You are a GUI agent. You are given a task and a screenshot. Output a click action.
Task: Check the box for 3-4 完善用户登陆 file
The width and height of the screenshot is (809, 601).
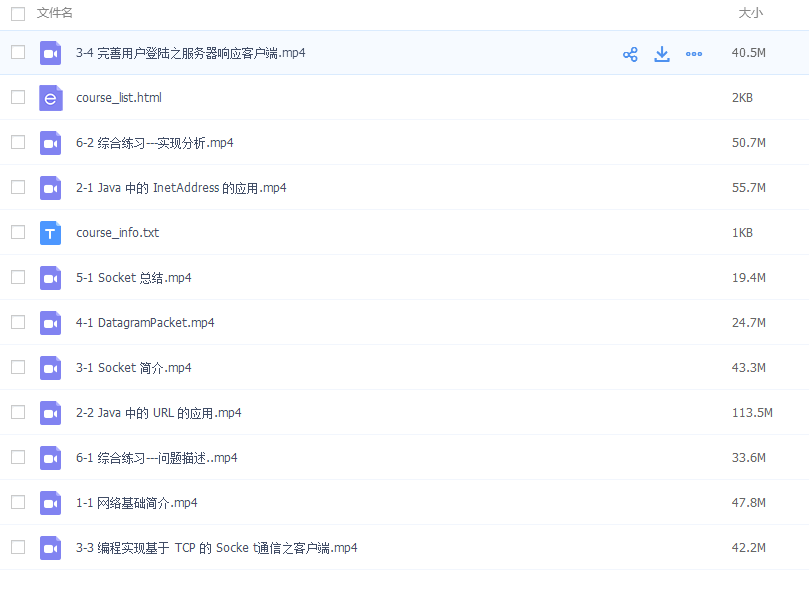(x=18, y=52)
